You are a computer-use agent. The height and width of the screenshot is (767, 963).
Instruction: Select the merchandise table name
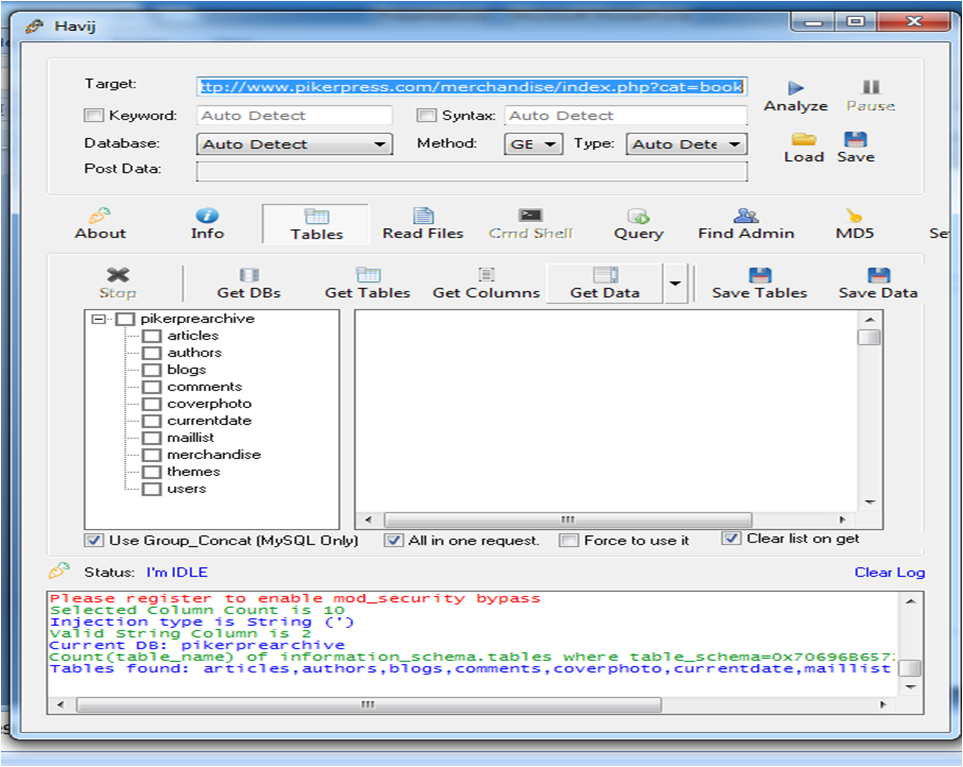click(214, 454)
